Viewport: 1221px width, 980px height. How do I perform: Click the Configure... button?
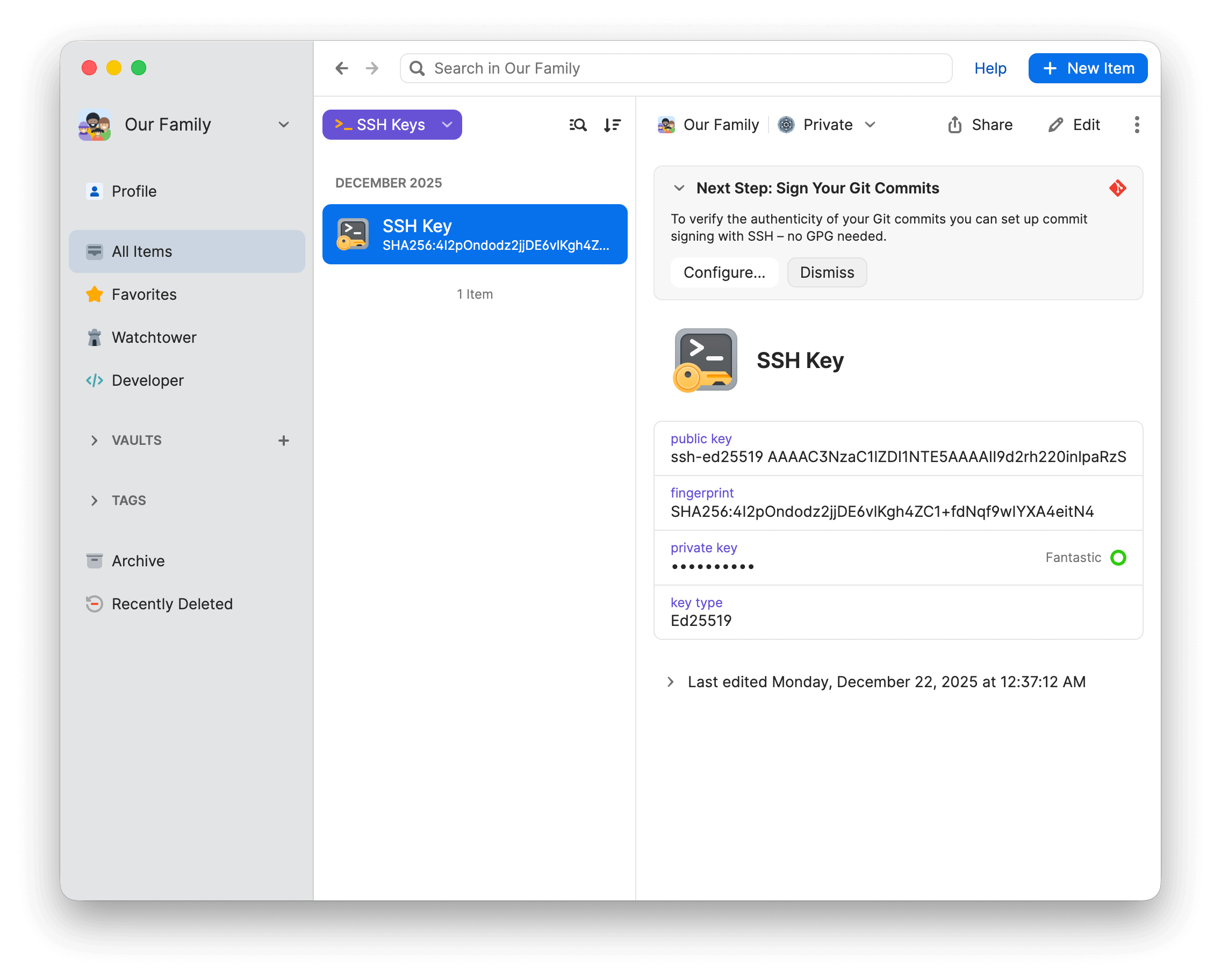(724, 272)
